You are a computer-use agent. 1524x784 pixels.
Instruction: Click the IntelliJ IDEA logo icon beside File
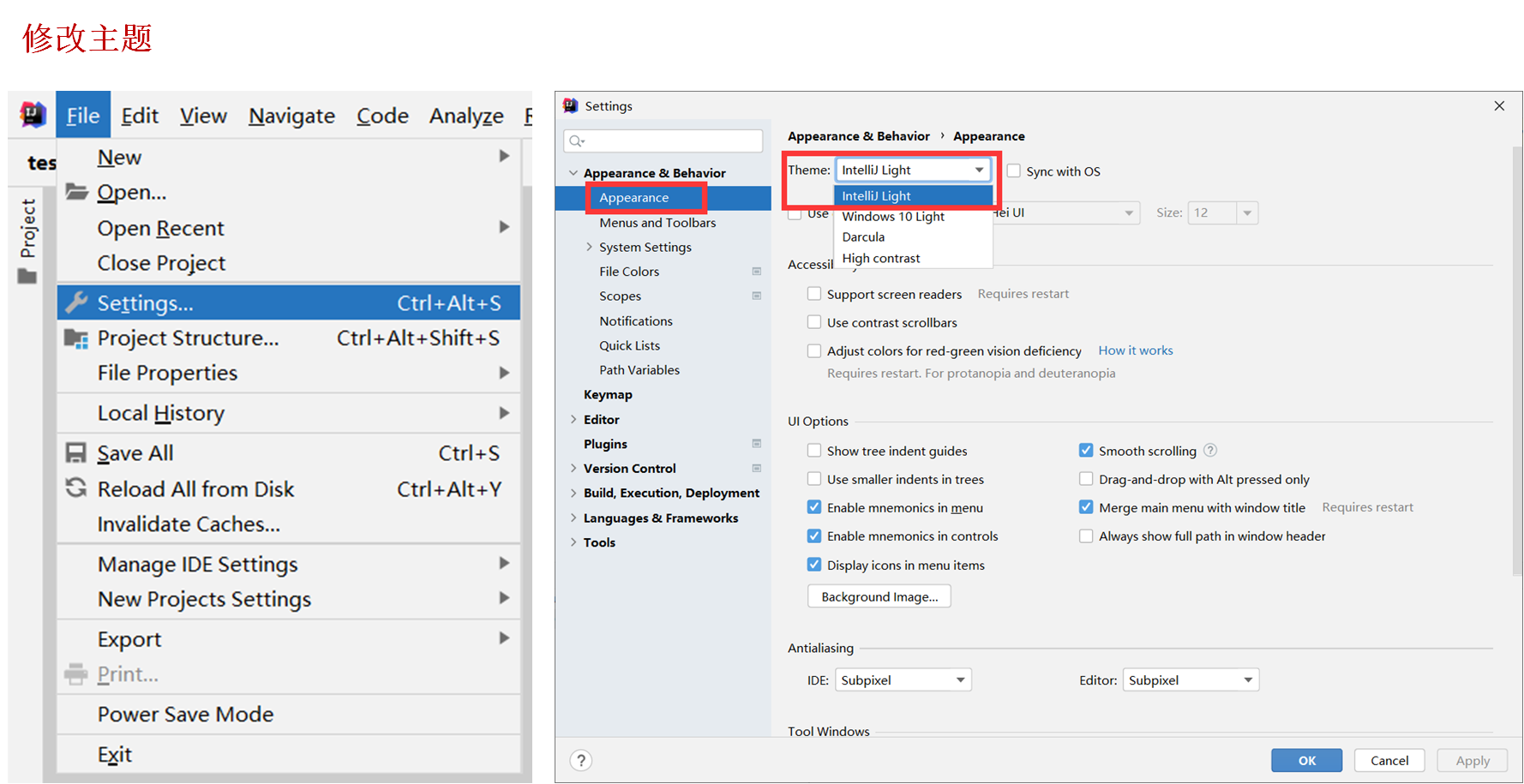(x=33, y=114)
